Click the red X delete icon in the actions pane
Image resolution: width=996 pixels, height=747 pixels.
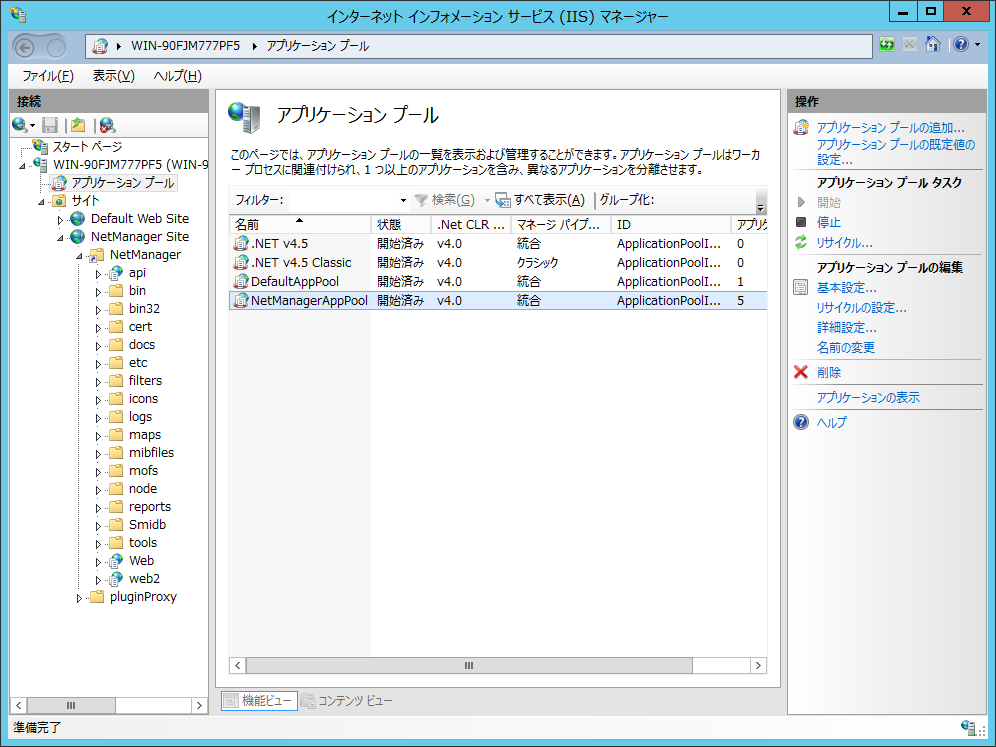point(800,372)
